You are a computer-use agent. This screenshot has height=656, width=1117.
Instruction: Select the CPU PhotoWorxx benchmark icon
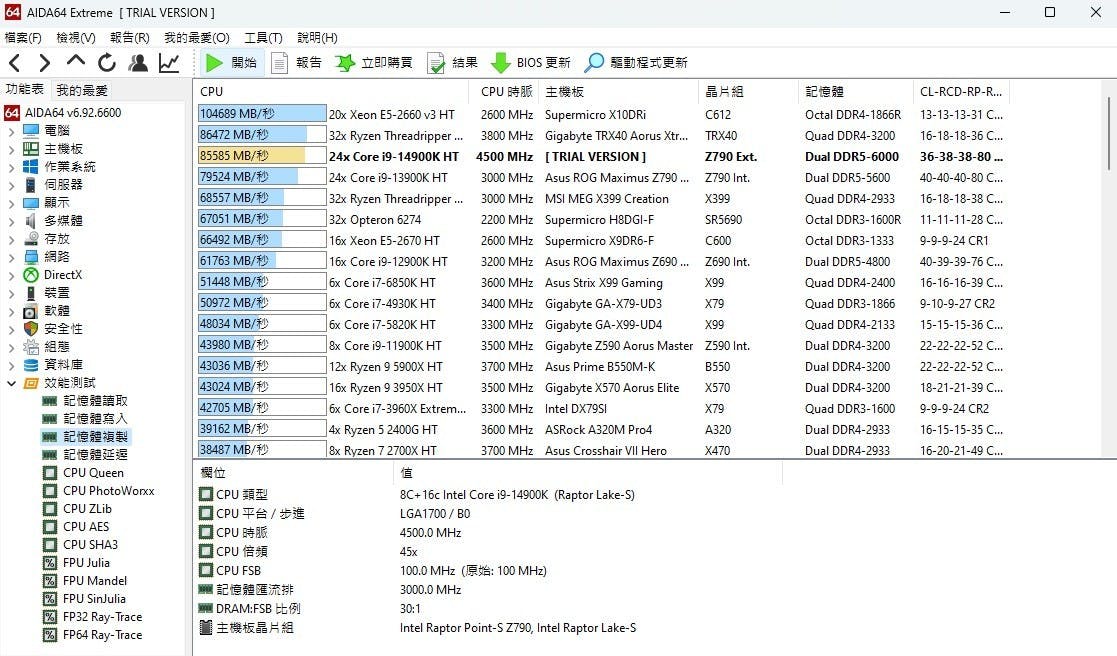[x=50, y=491]
